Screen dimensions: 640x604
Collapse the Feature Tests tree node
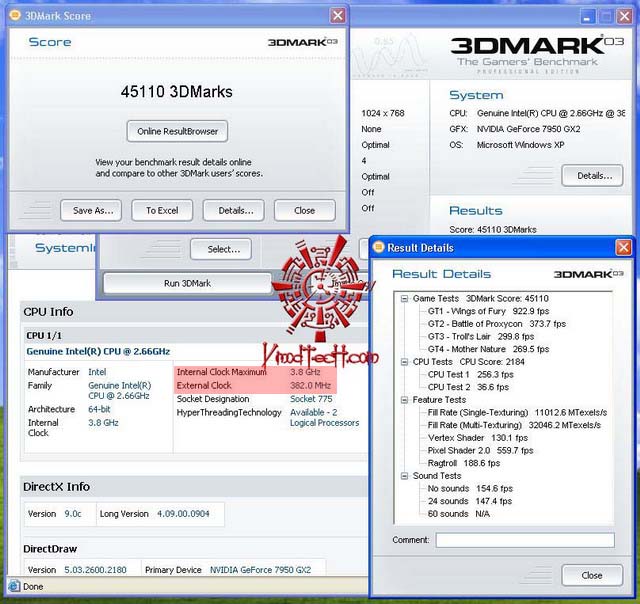pyautogui.click(x=404, y=400)
